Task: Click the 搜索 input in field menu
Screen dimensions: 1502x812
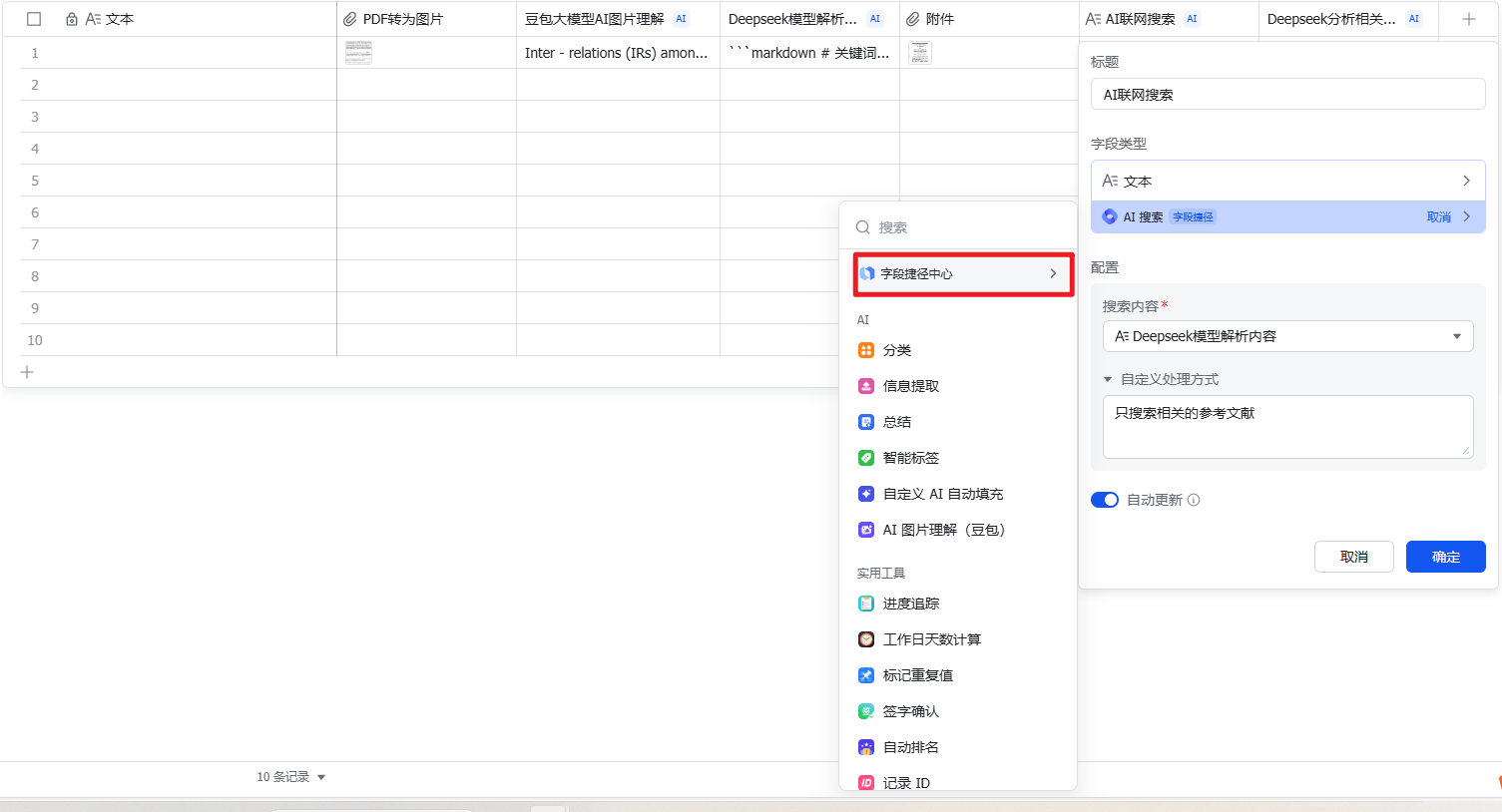Action: [958, 227]
